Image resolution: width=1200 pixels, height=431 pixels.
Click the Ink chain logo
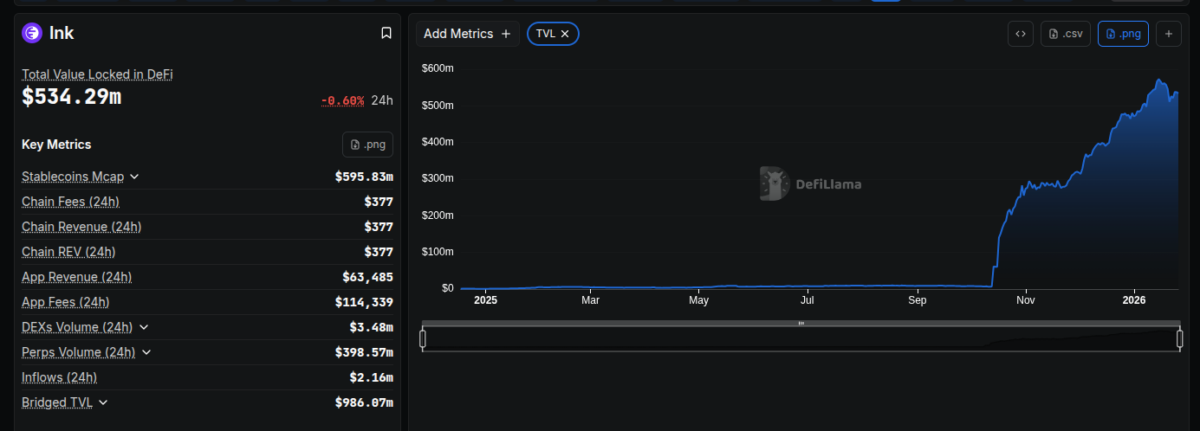click(32, 33)
